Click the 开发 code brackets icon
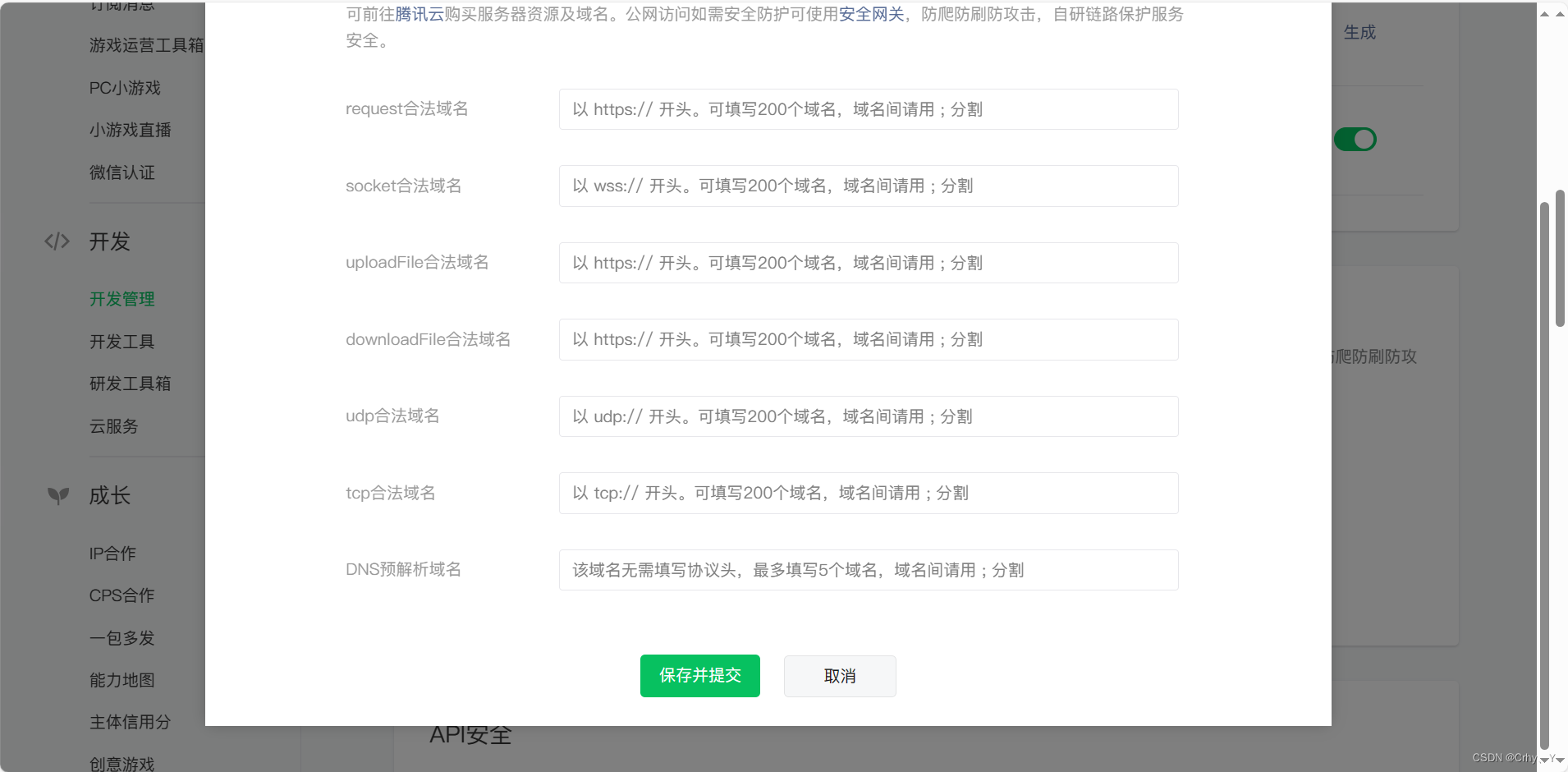This screenshot has width=1568, height=772. (57, 241)
